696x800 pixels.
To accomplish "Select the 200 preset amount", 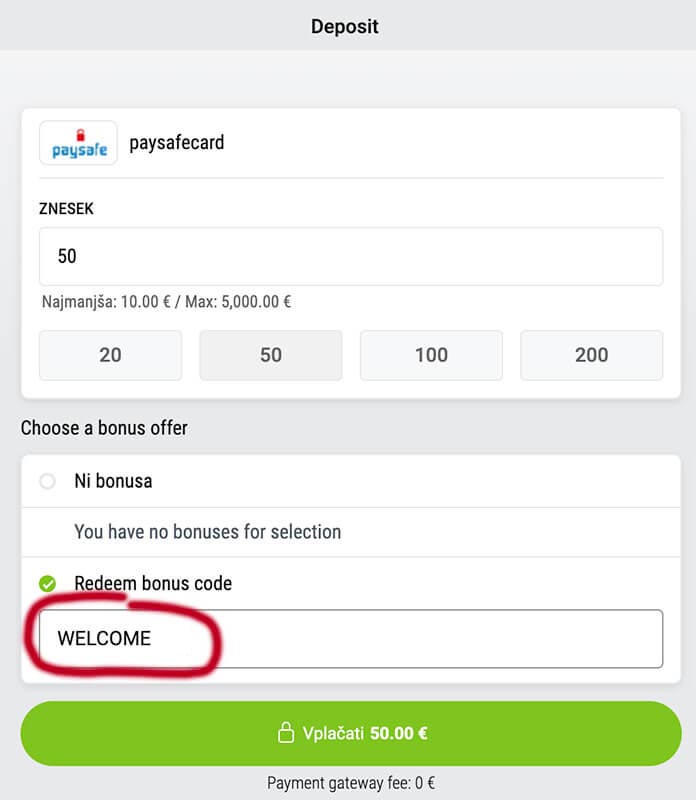I will 591,355.
